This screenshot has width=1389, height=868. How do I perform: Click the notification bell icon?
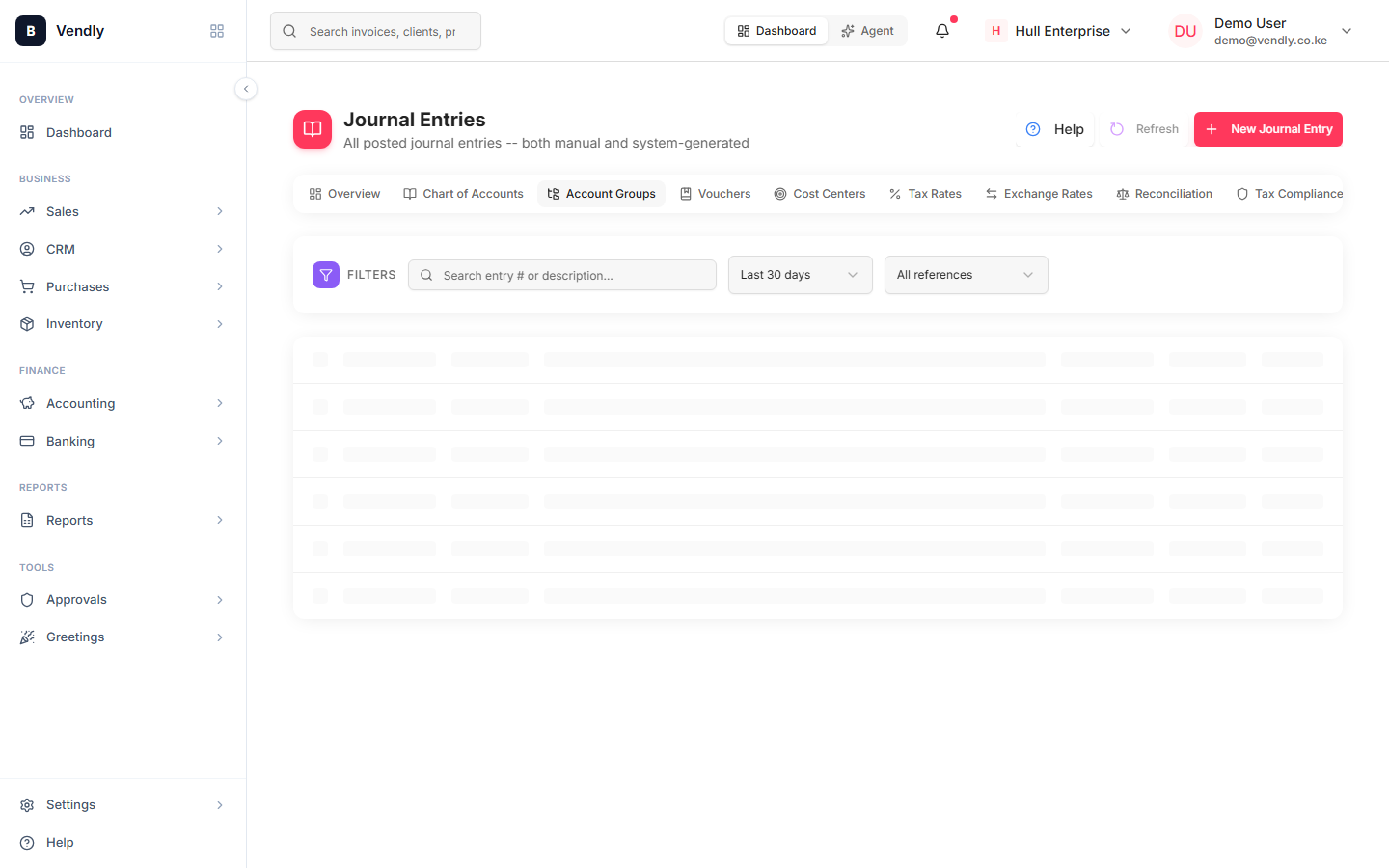942,31
